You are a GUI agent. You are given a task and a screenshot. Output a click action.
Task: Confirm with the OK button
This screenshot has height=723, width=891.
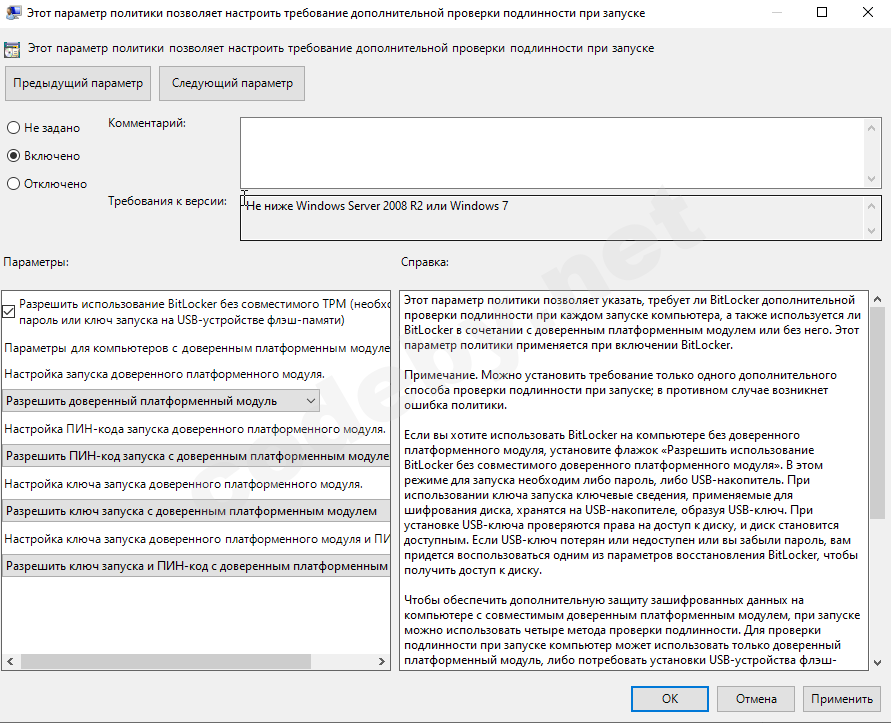(x=670, y=699)
